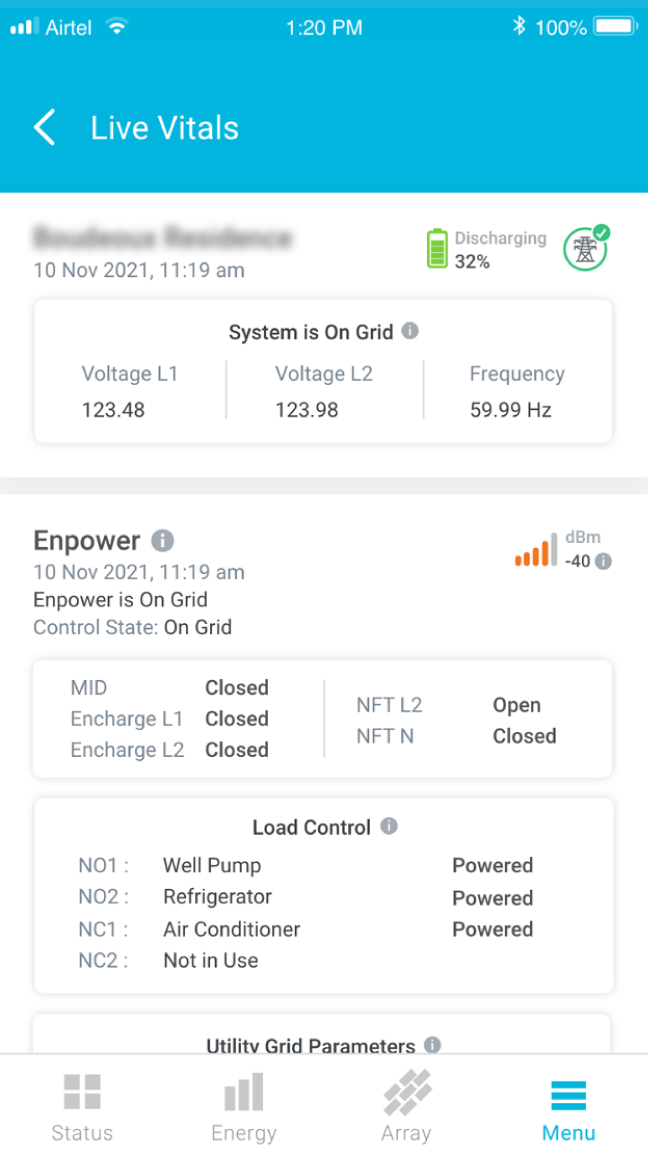The image size is (648, 1159).
Task: Tap the Air Conditioner NC1 load entry
Action: 231,929
